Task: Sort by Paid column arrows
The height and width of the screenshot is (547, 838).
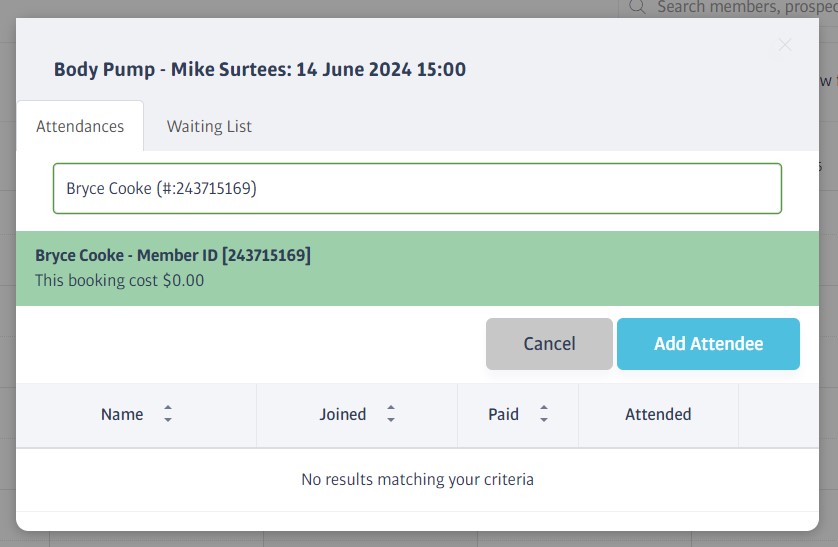Action: [544, 414]
